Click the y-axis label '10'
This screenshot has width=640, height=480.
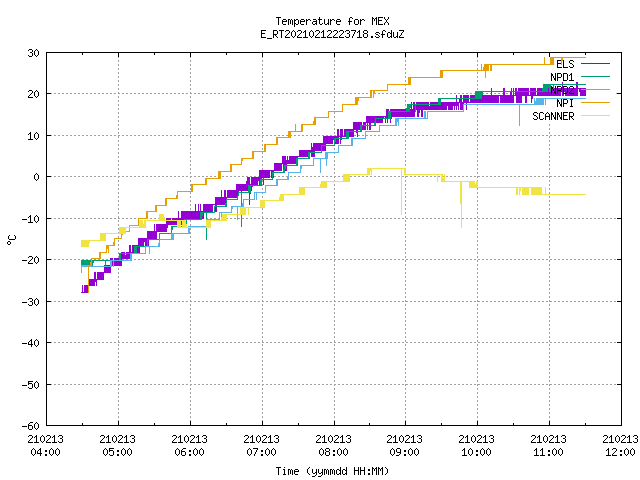click(x=33, y=136)
